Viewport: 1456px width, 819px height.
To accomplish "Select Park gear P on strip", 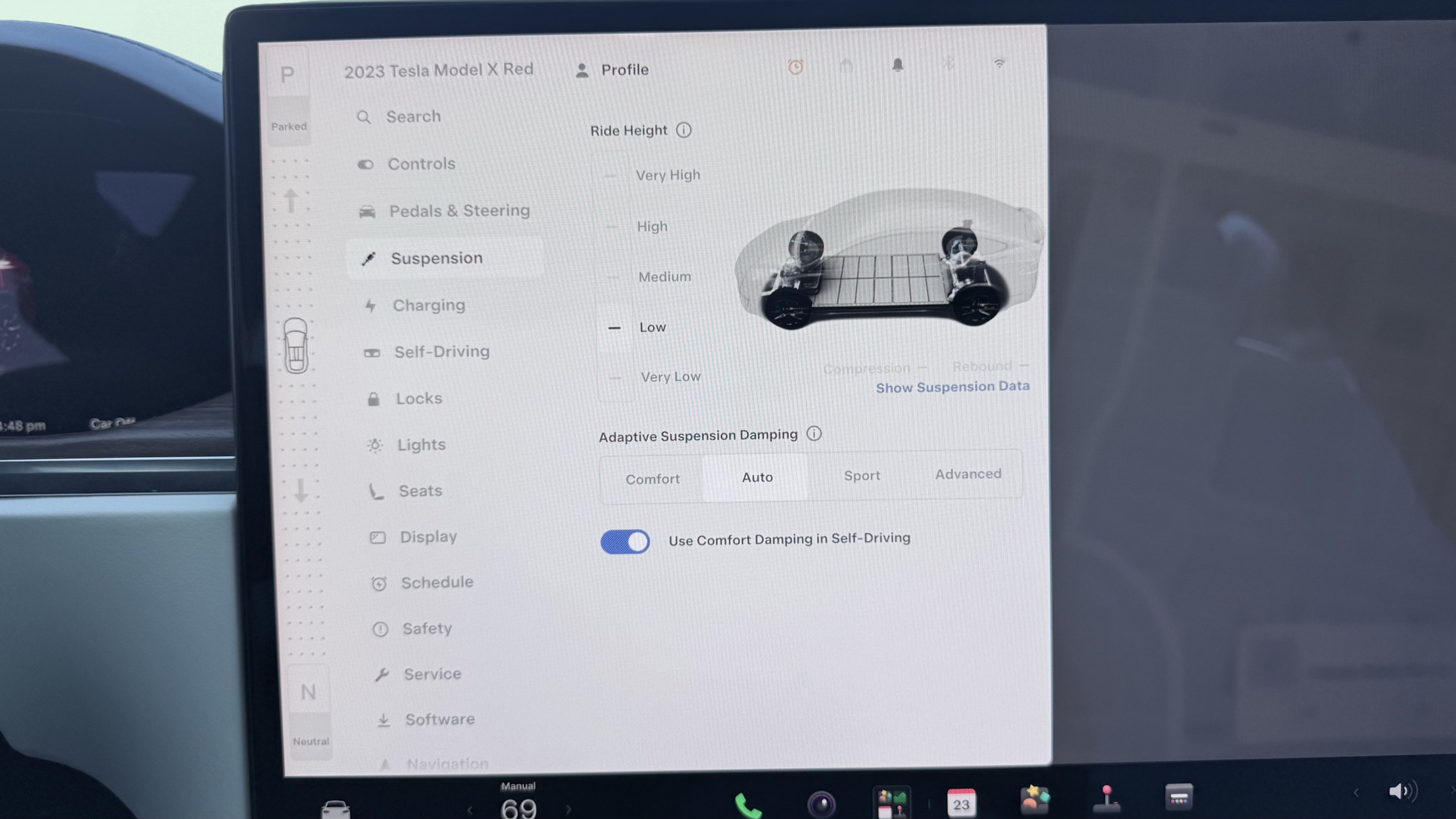I will [x=288, y=75].
